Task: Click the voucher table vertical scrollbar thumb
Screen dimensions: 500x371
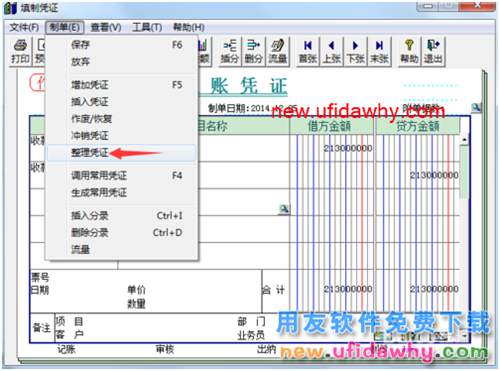Action: [x=464, y=172]
